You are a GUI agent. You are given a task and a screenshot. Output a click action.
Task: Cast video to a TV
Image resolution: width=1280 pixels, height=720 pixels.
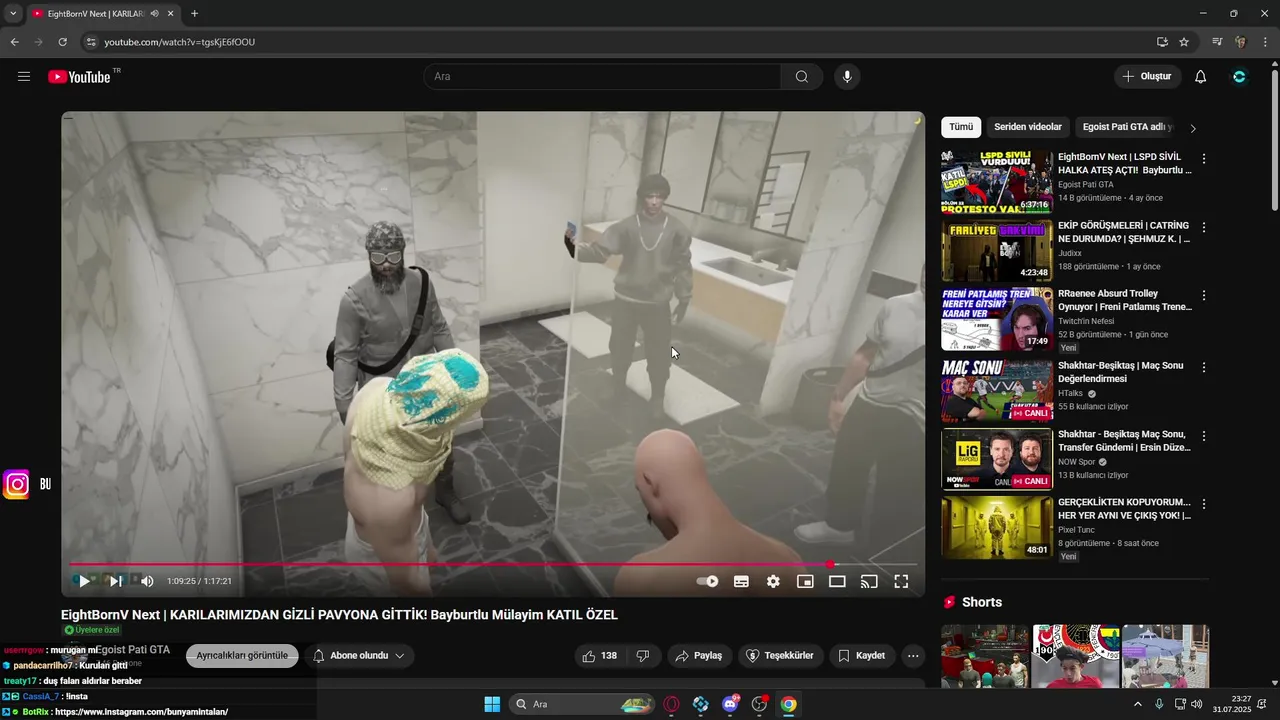[869, 581]
